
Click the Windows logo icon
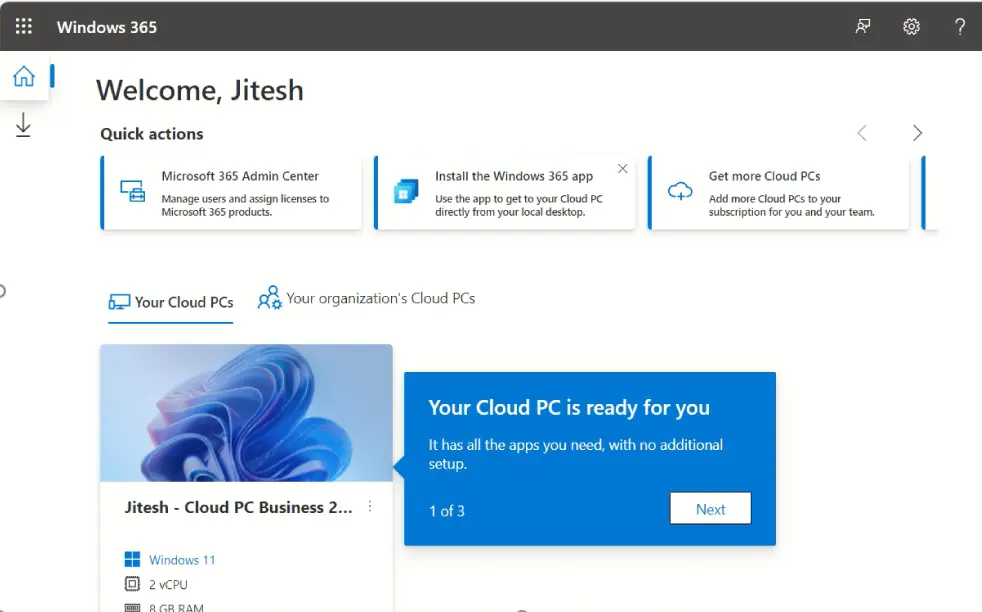coord(132,559)
